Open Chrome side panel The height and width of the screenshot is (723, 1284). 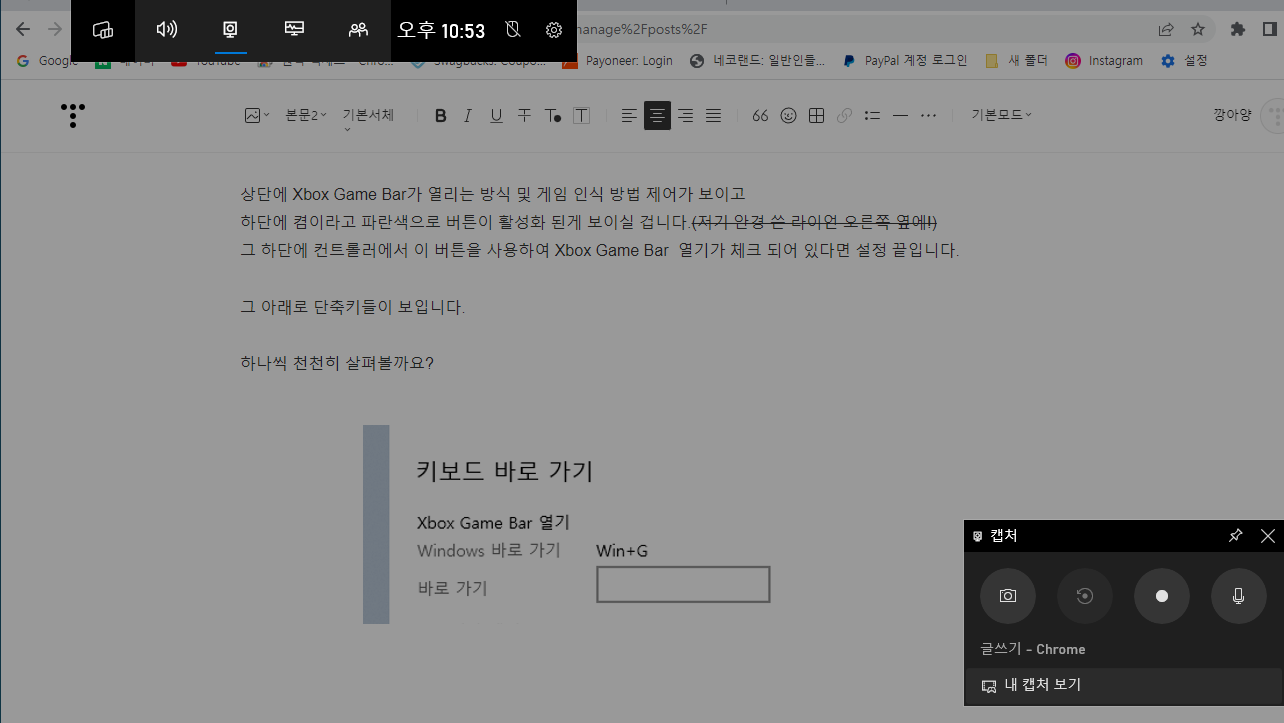click(x=1270, y=29)
